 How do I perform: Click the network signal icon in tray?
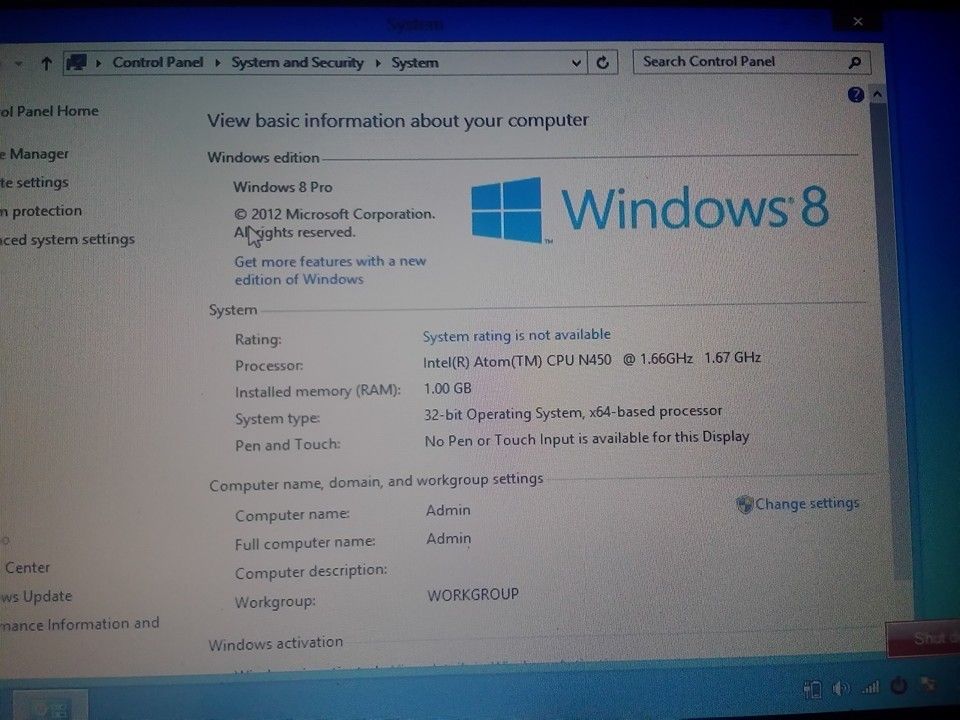(x=871, y=688)
